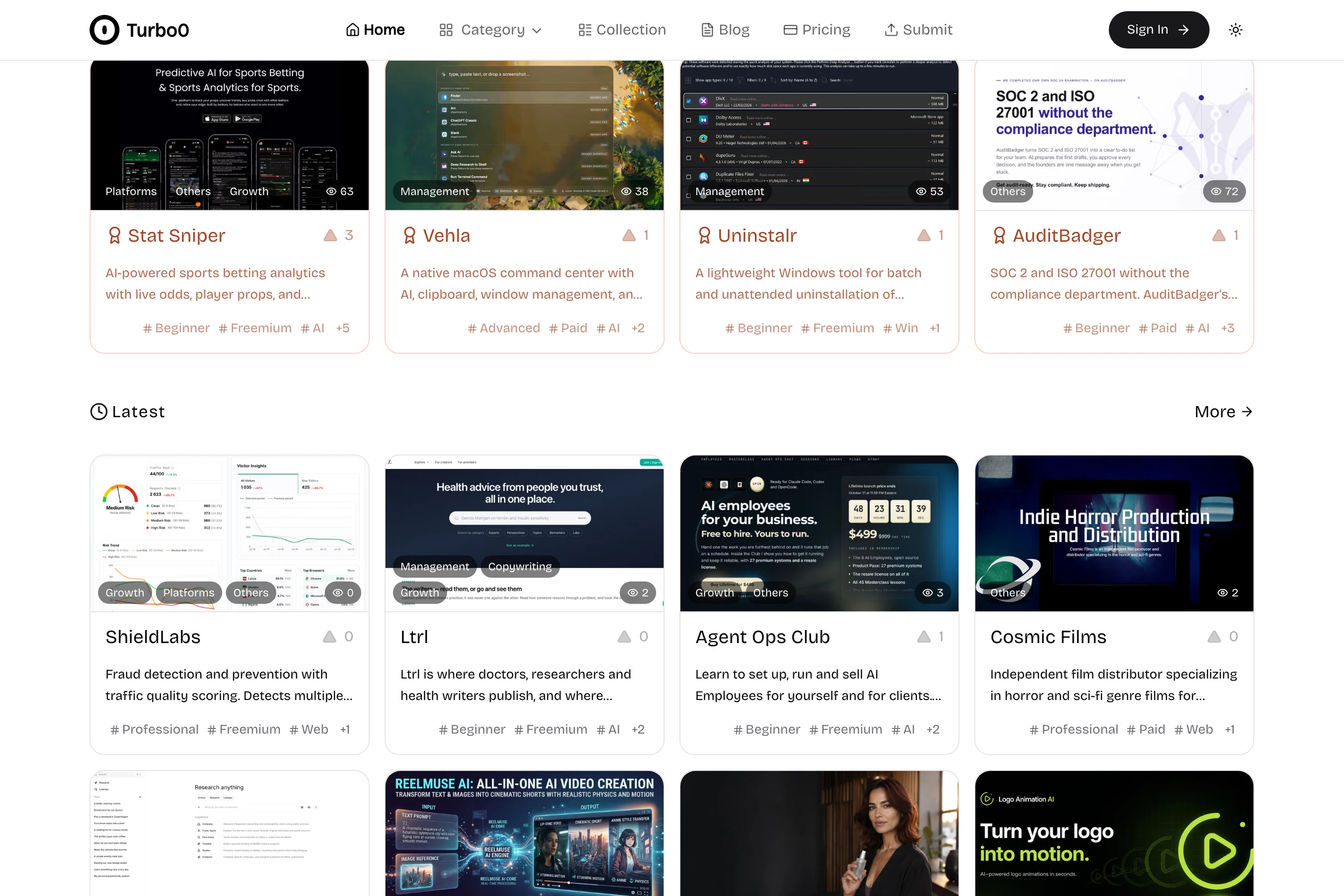Open the Logo Animation AI thumbnail
The image size is (1344, 896).
tap(1114, 833)
